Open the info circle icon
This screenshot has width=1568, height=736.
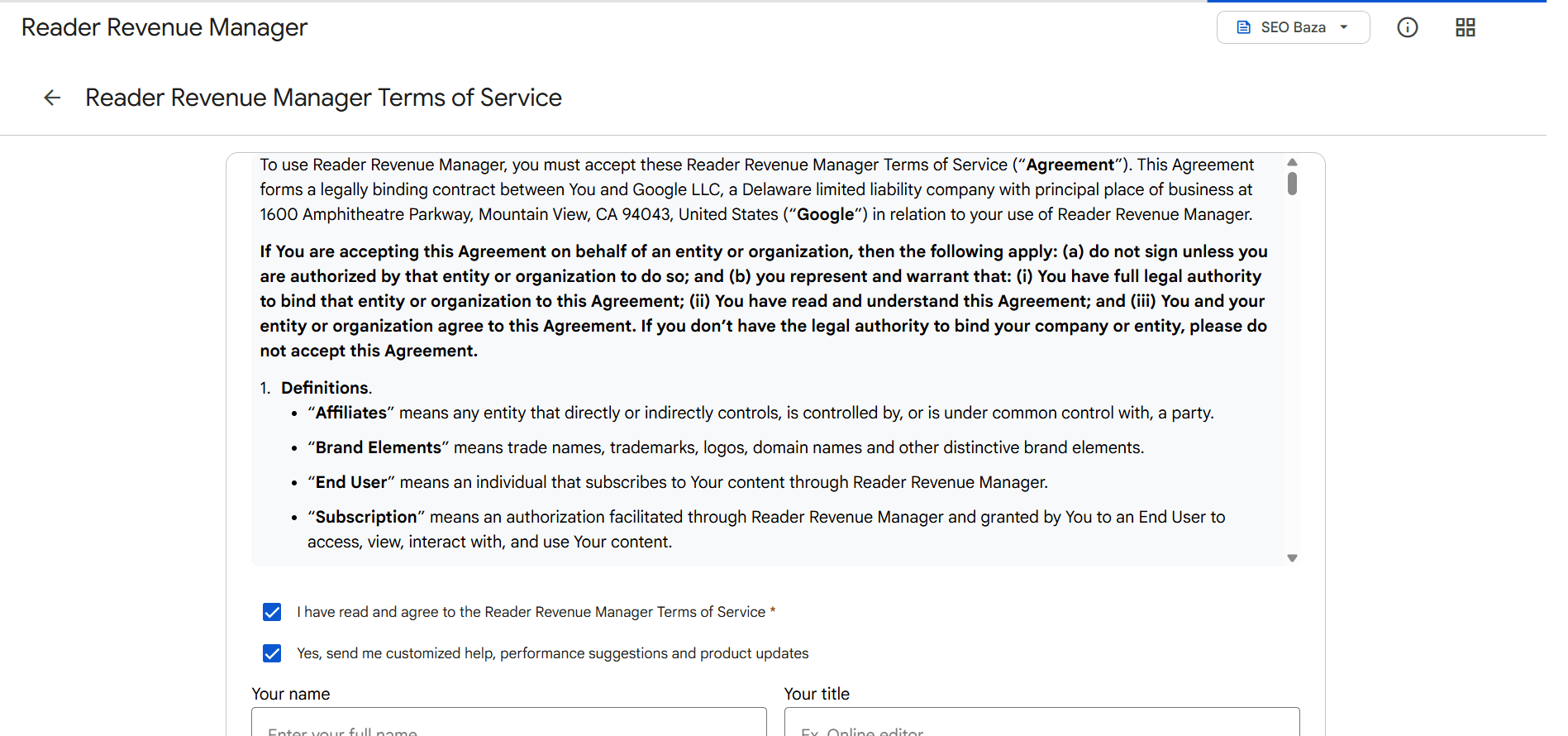point(1407,27)
